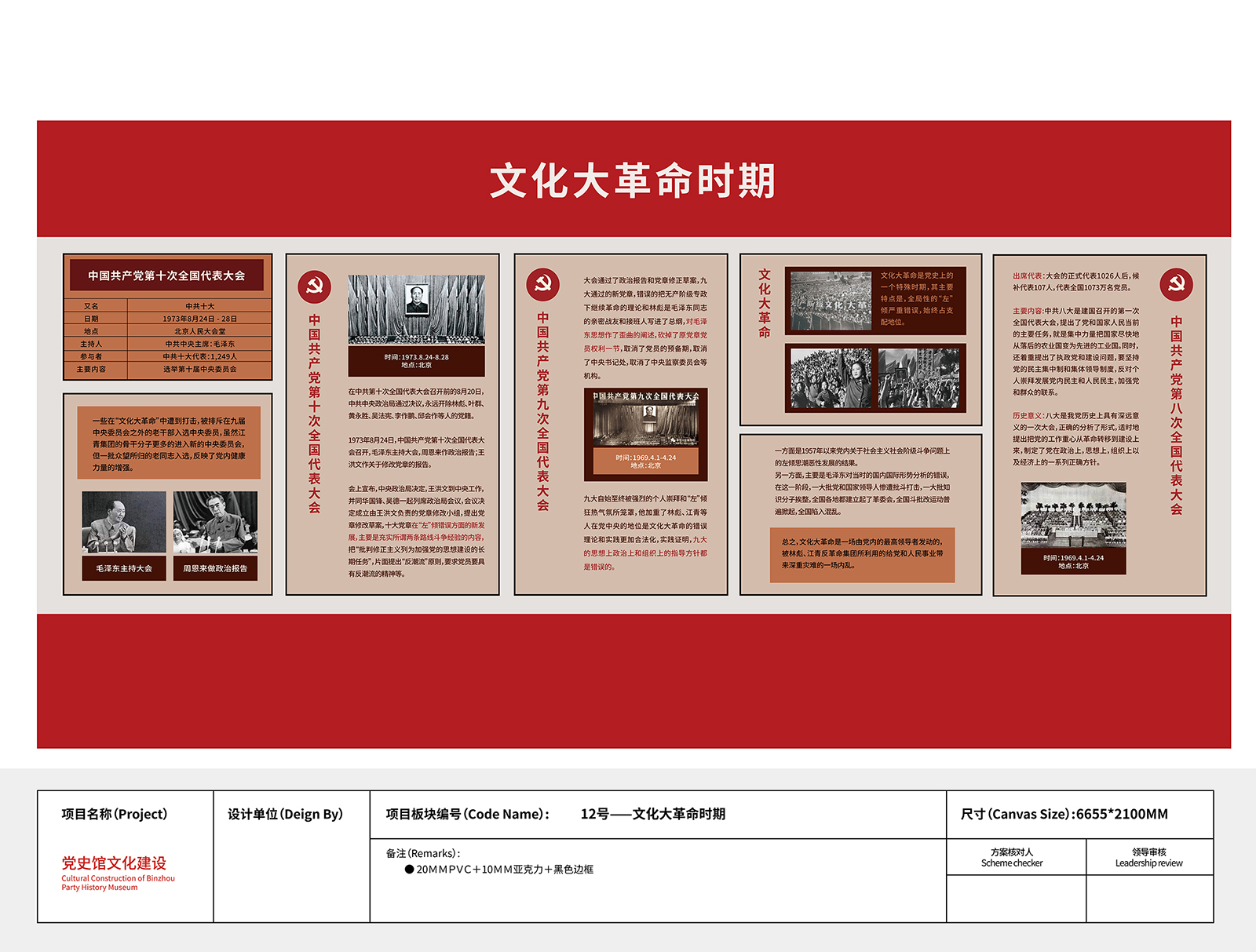Click the 领导审核 Leadership review cell
Image resolution: width=1256 pixels, height=952 pixels.
point(1148,857)
